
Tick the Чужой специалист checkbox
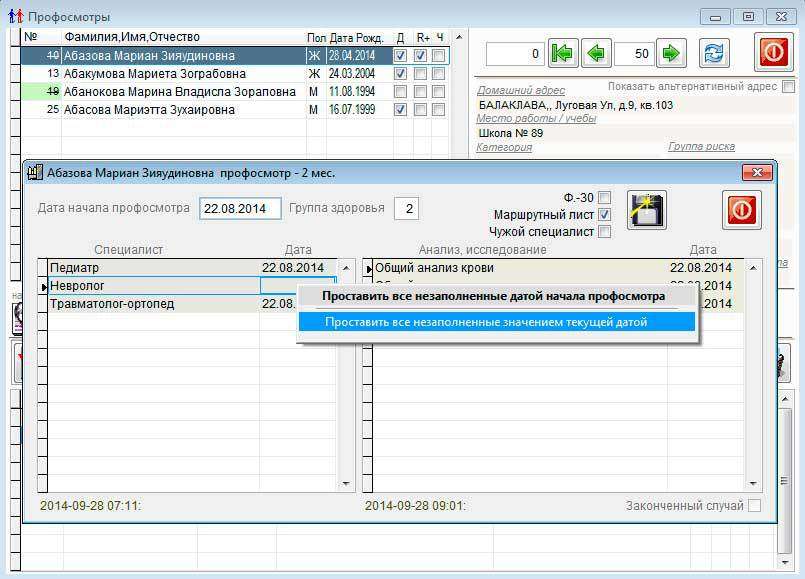604,232
